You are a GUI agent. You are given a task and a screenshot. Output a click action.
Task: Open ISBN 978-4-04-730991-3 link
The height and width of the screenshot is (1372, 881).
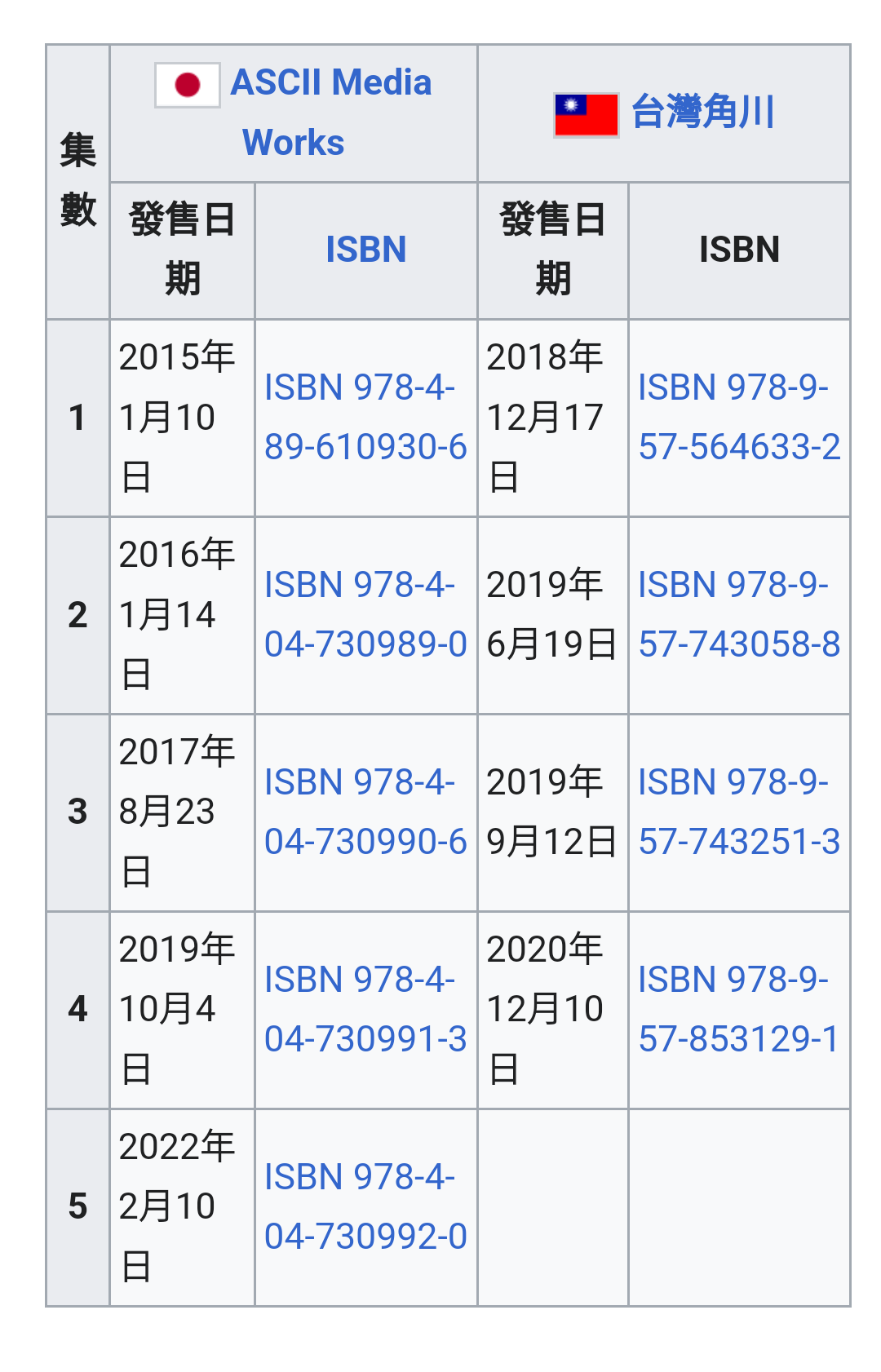click(x=365, y=1009)
